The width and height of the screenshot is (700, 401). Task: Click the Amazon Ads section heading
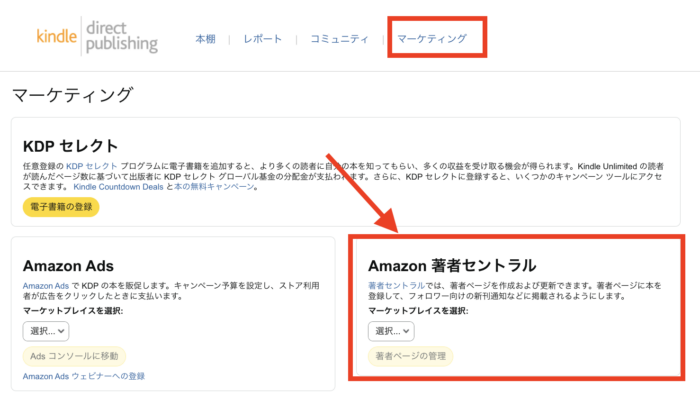point(68,266)
